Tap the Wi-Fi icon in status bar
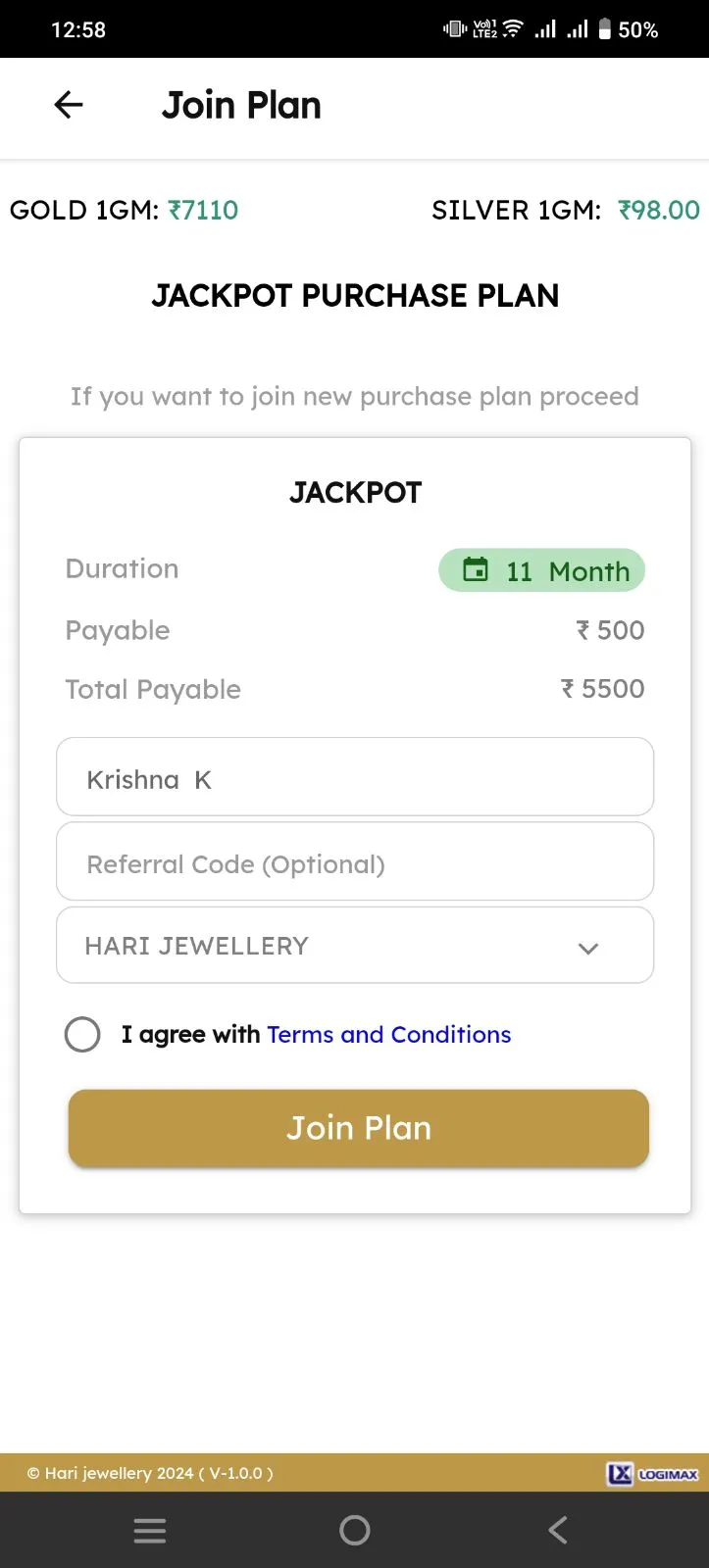 pyautogui.click(x=512, y=29)
